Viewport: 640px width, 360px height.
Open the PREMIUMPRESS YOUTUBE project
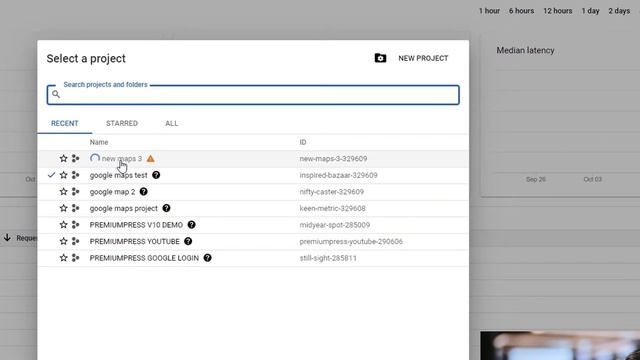(x=135, y=241)
